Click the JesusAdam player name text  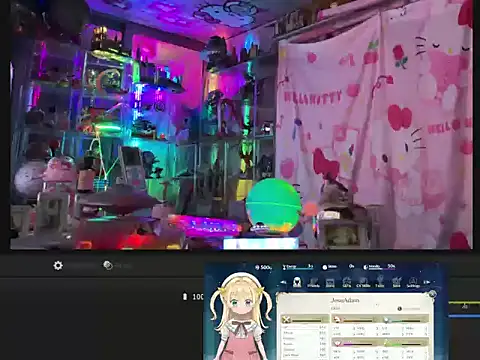(345, 300)
